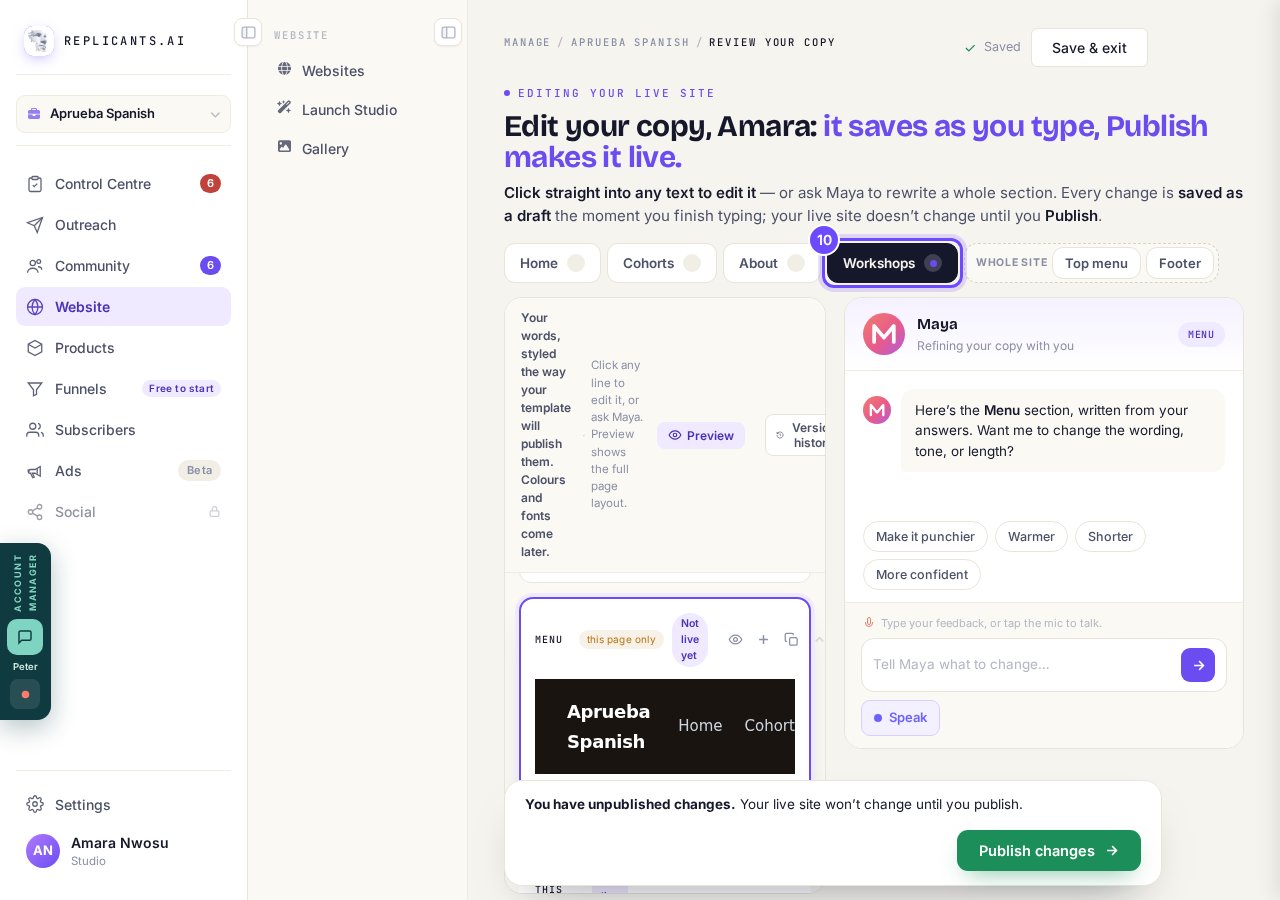This screenshot has width=1280, height=900.
Task: Expand the Aprueba Spanish workspace dropdown
Action: point(123,114)
